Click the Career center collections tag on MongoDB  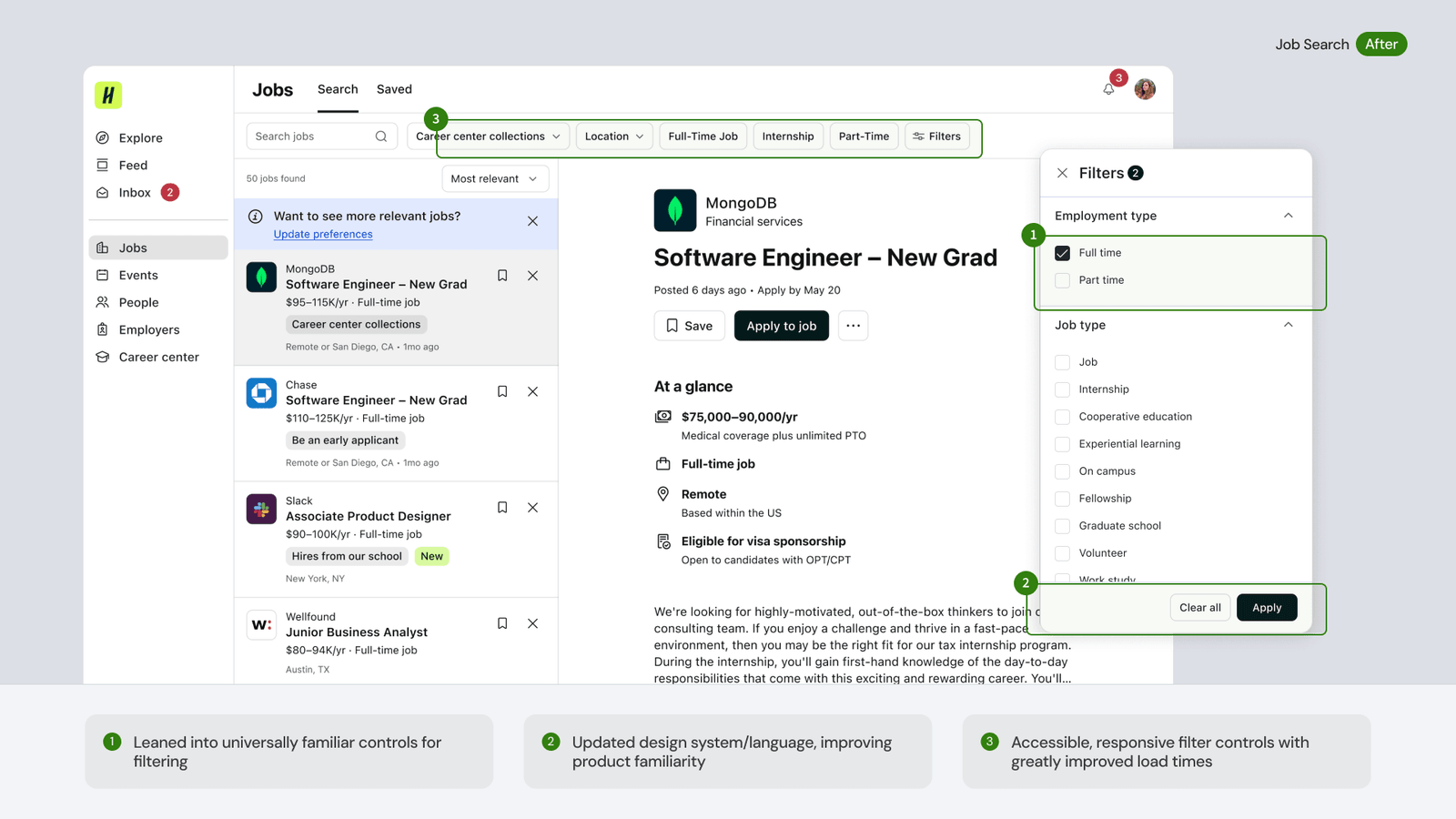[x=356, y=325]
